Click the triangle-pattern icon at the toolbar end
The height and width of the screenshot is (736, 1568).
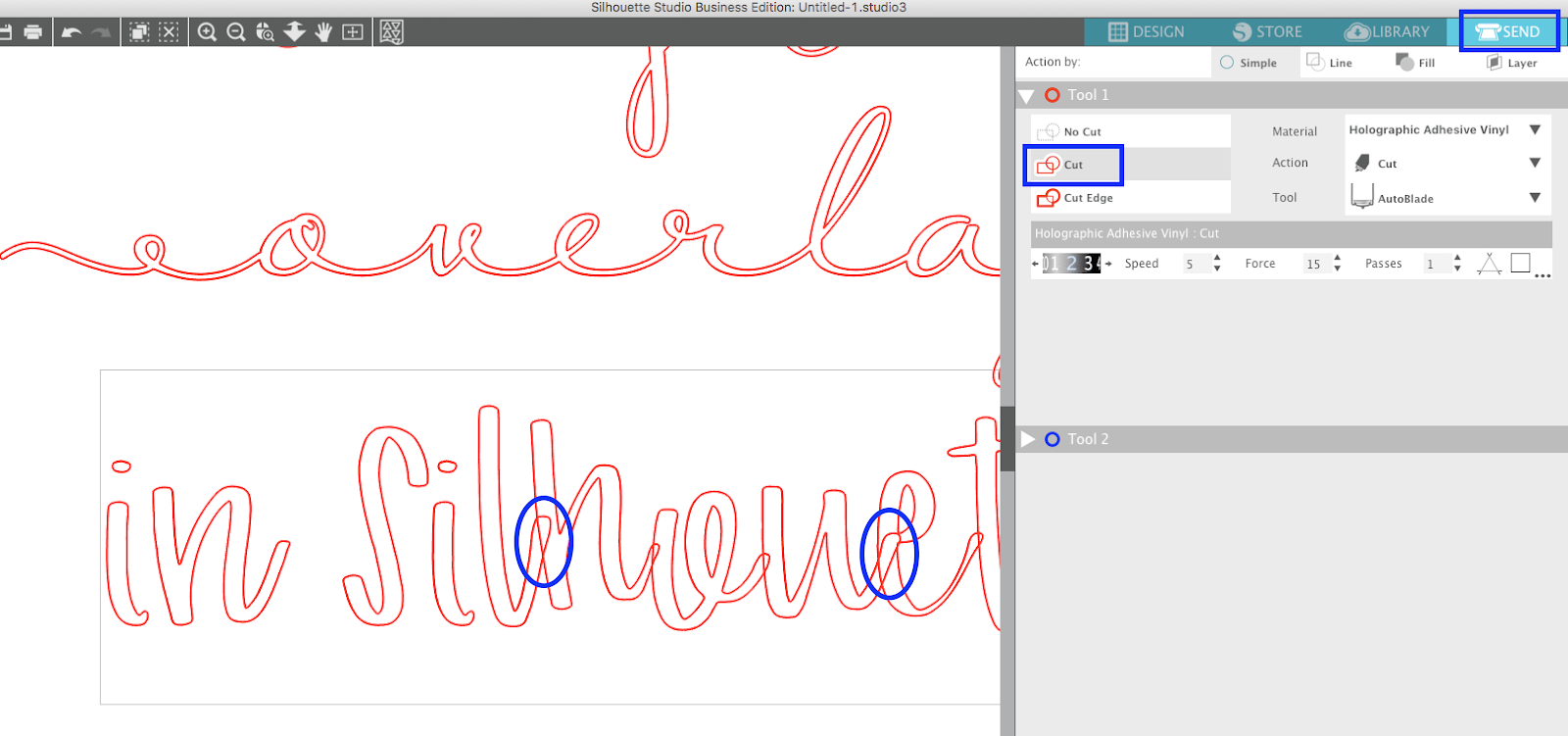tap(392, 31)
